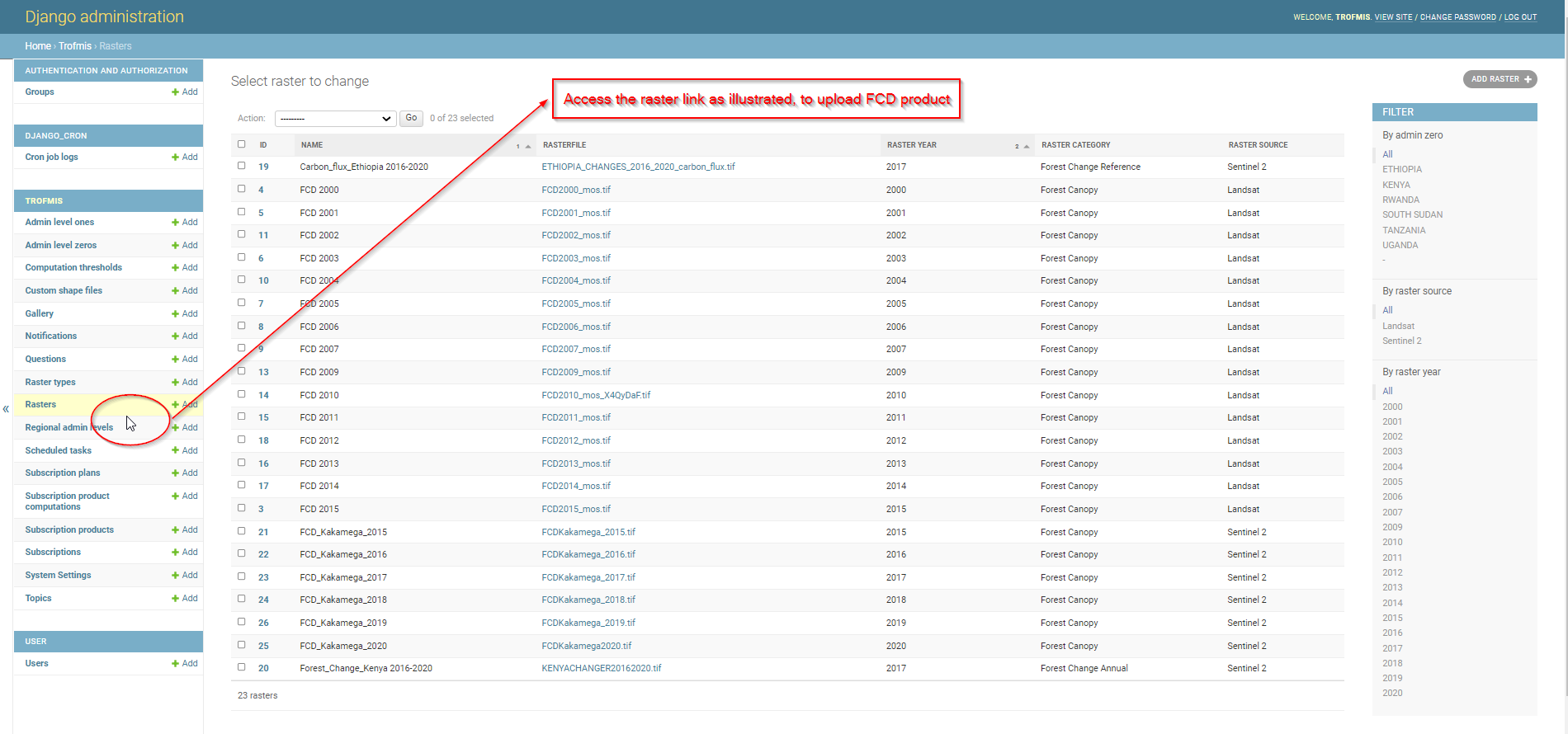Screen dimensions: 1568x734
Task: Tick the FCD 2003 row checkbox
Action: (242, 257)
